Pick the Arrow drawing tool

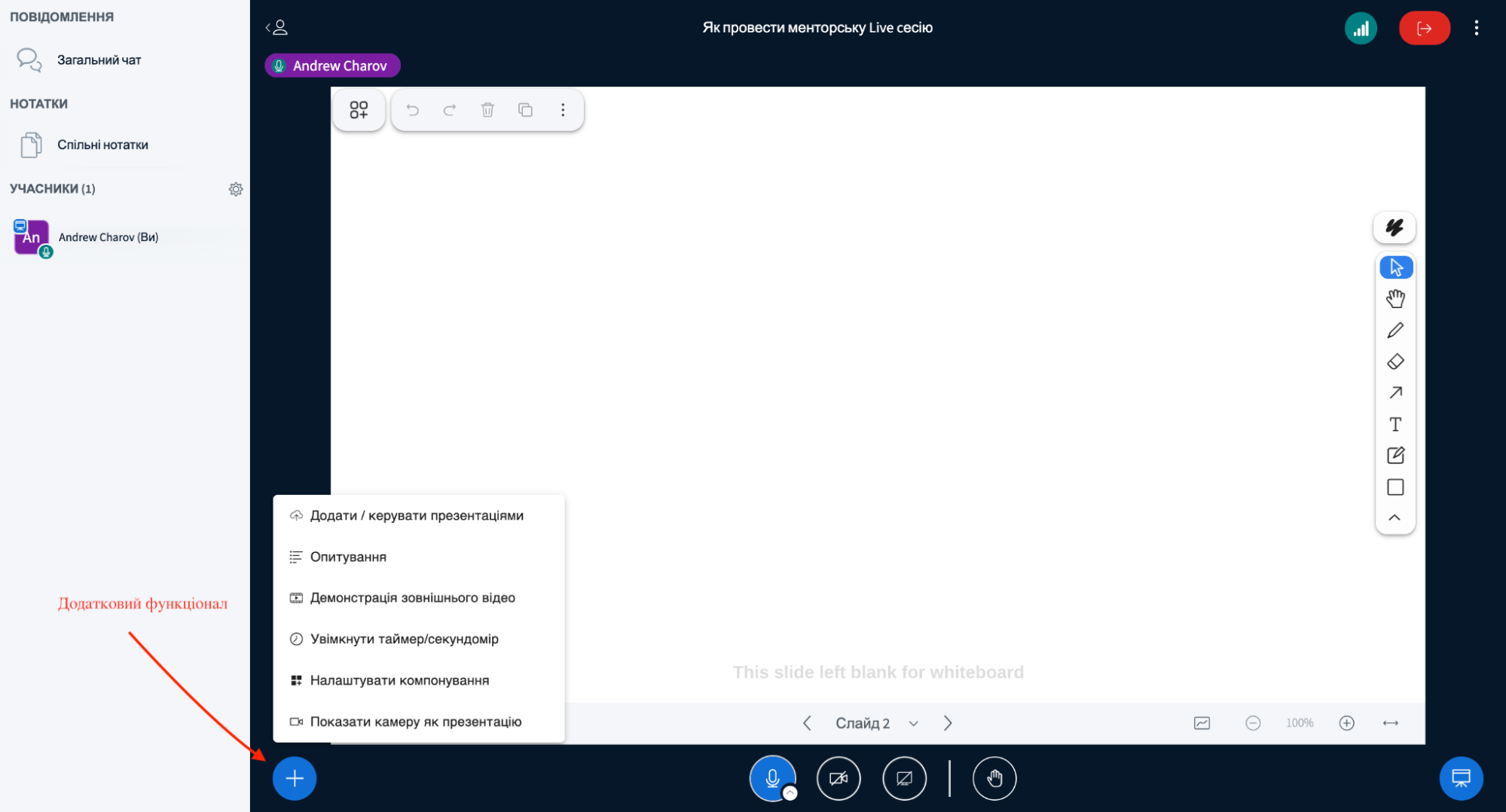coord(1395,393)
